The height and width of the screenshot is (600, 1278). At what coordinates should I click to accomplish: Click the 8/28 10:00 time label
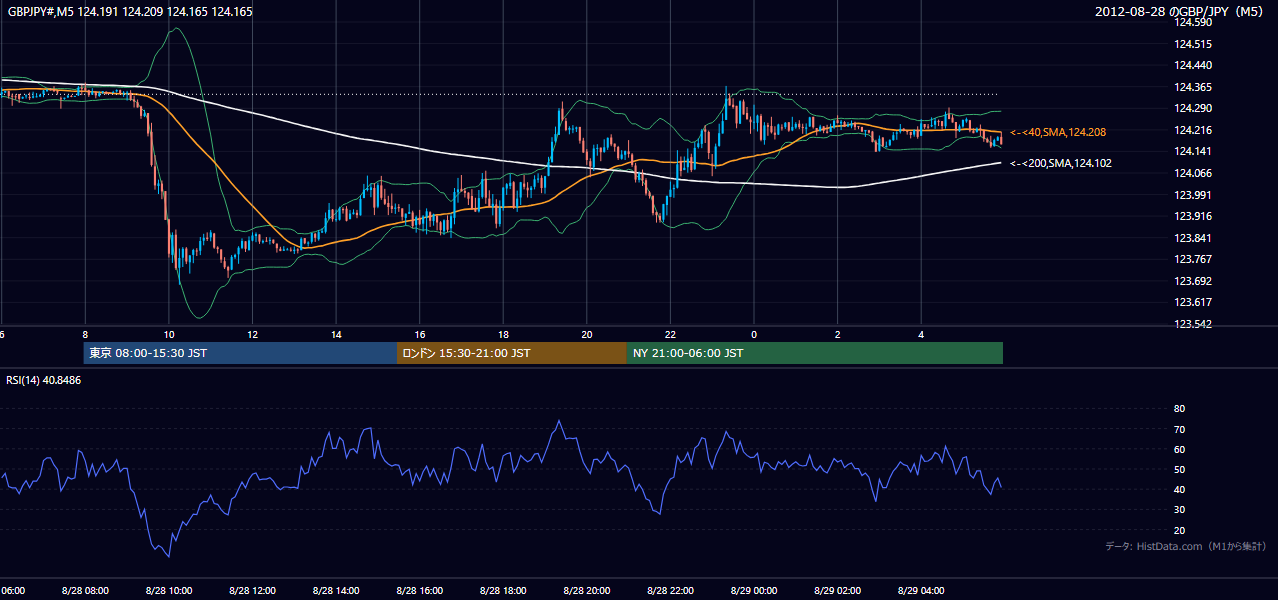pyautogui.click(x=169, y=591)
